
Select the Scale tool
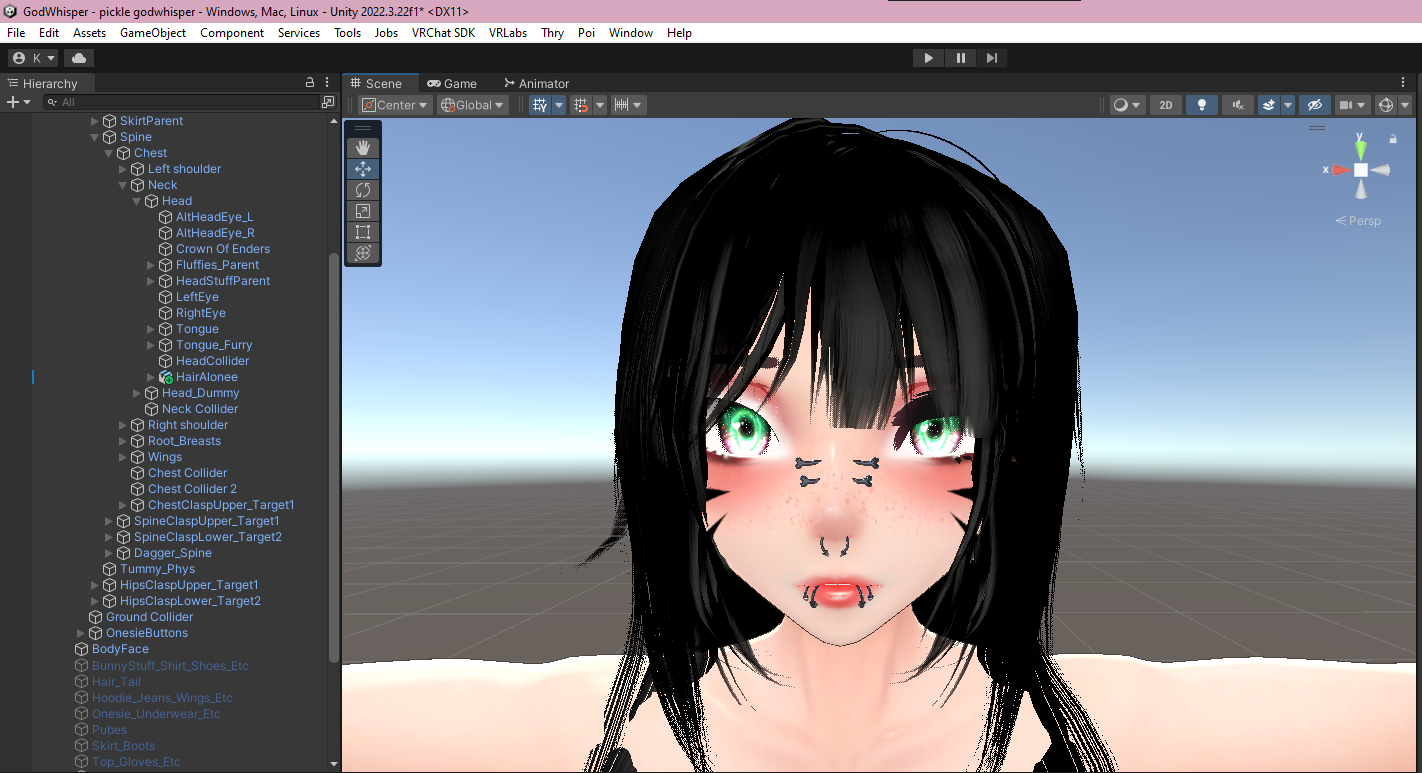pyautogui.click(x=363, y=211)
